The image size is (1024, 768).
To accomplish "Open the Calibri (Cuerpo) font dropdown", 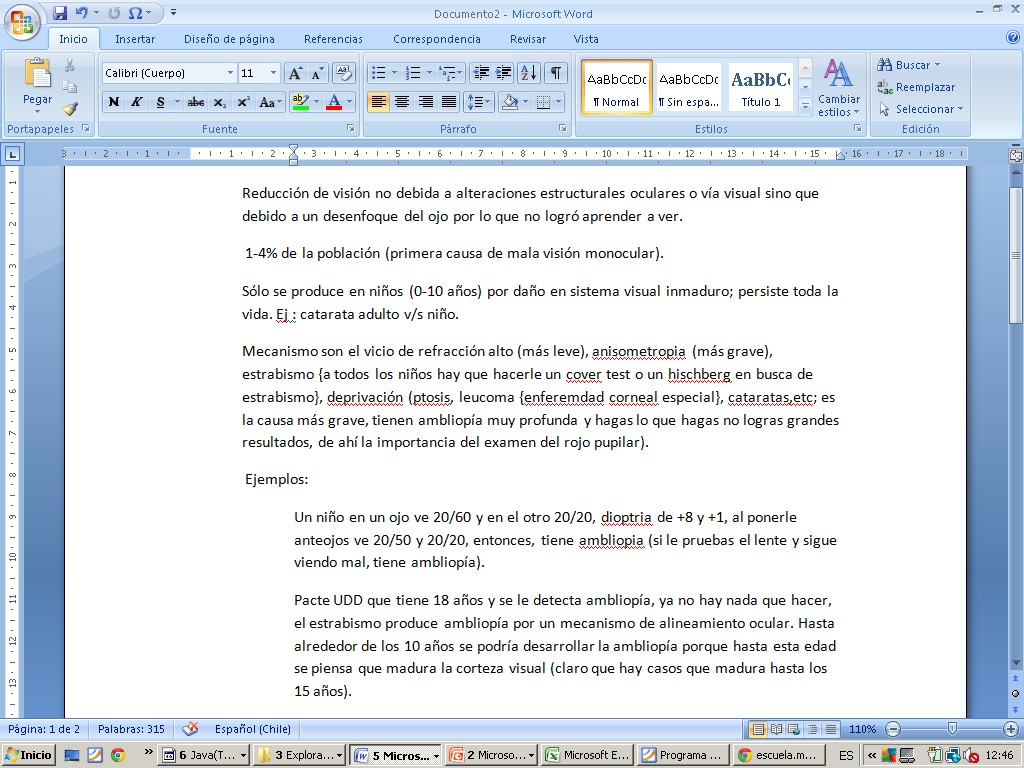I will click(230, 73).
